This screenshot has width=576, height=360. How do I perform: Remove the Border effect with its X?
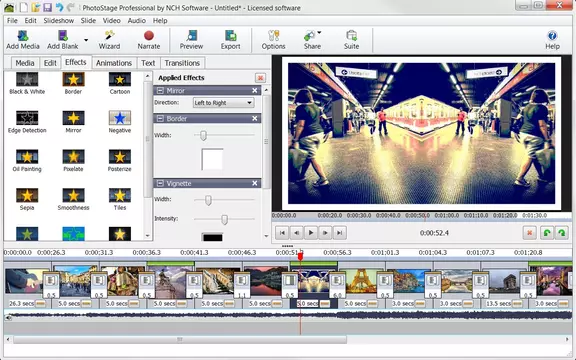tap(255, 118)
